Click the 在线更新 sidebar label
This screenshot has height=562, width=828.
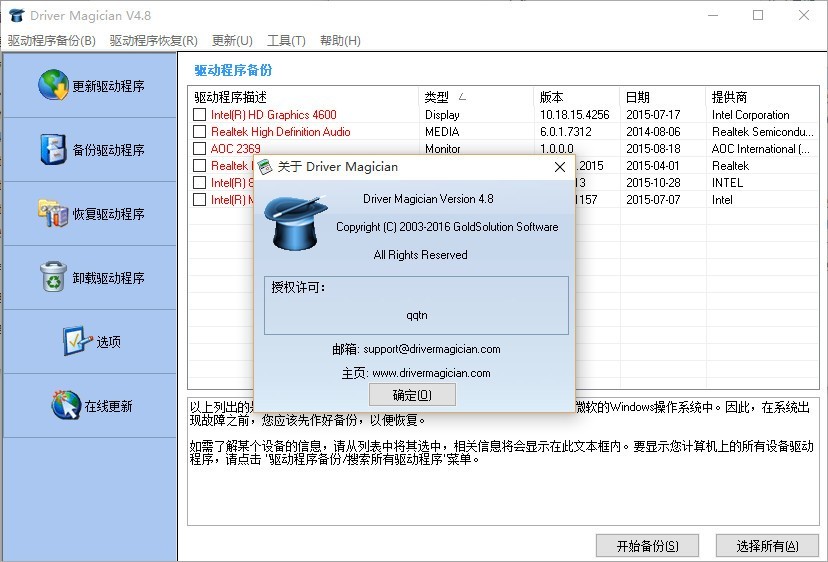click(x=108, y=406)
